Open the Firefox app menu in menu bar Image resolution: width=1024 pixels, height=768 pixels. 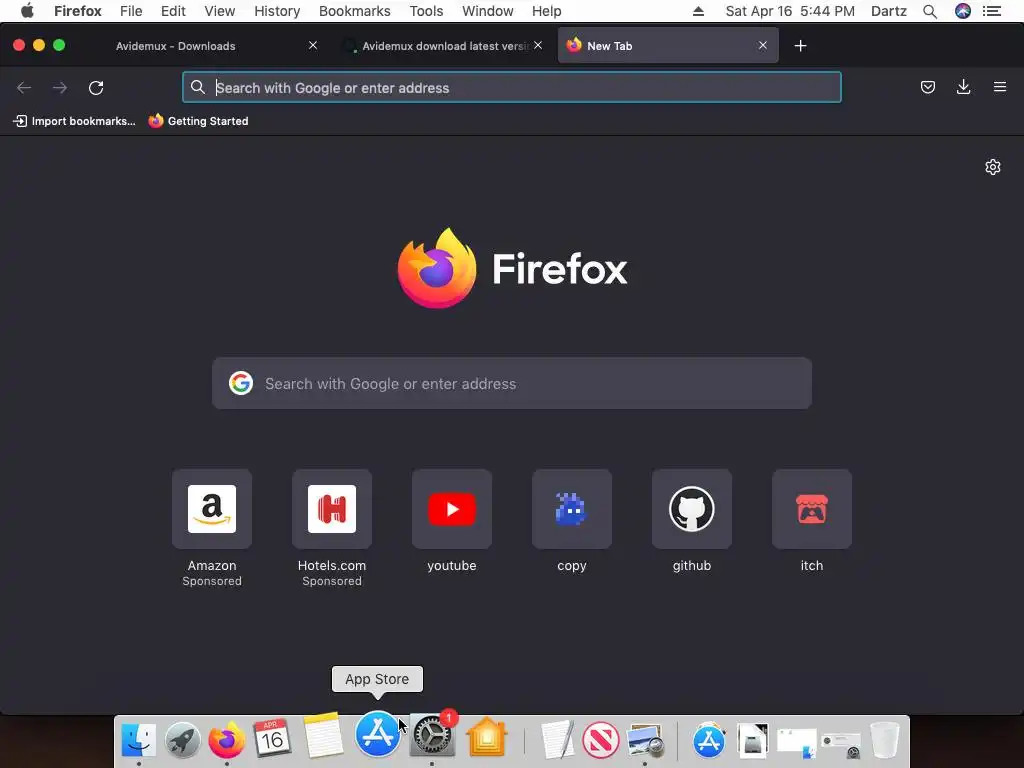coord(78,11)
